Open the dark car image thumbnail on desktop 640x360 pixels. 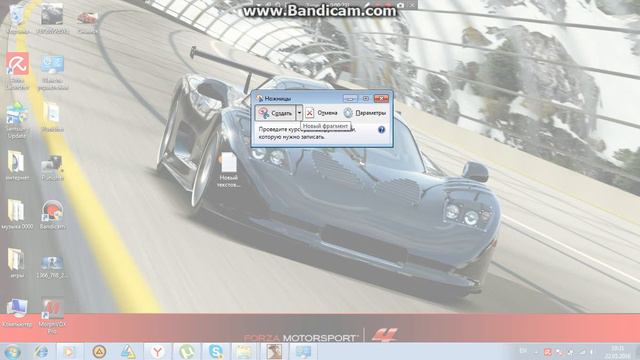pyautogui.click(x=52, y=18)
